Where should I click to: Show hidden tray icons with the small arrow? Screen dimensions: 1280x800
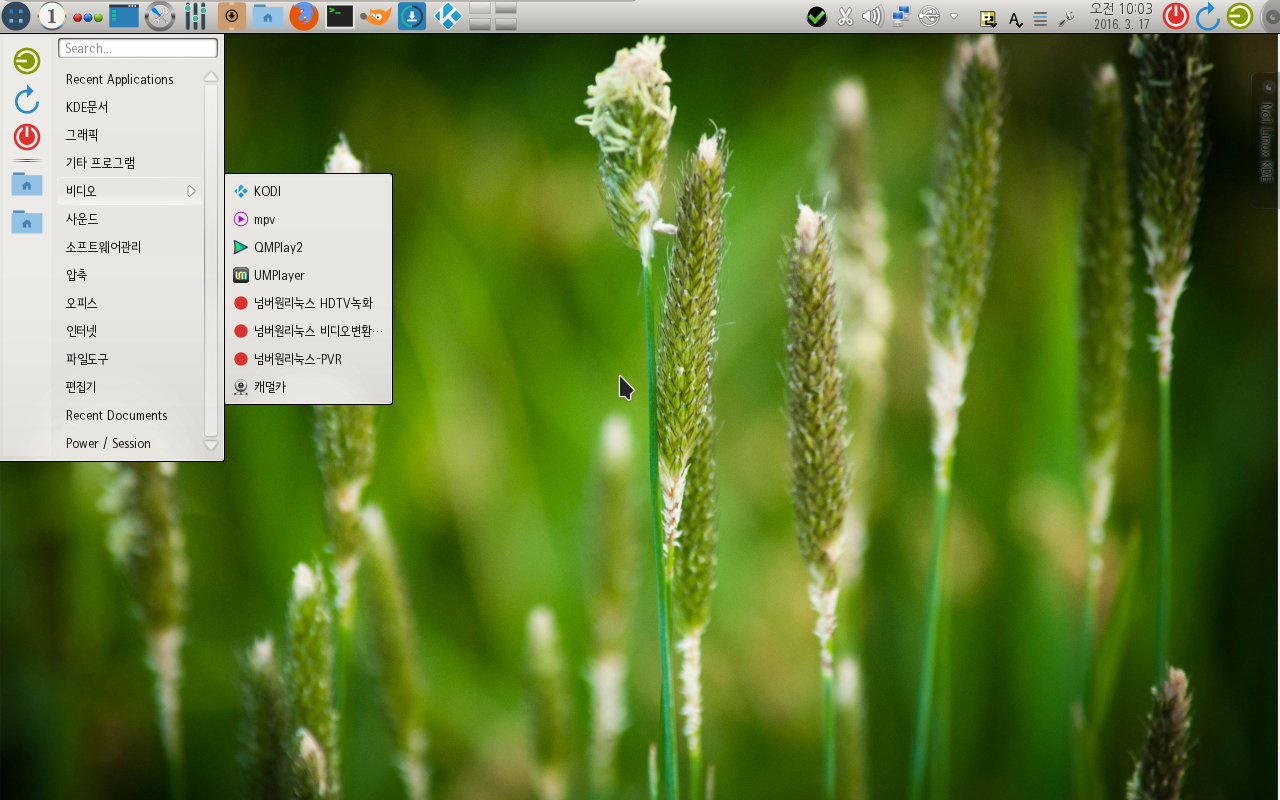click(954, 16)
